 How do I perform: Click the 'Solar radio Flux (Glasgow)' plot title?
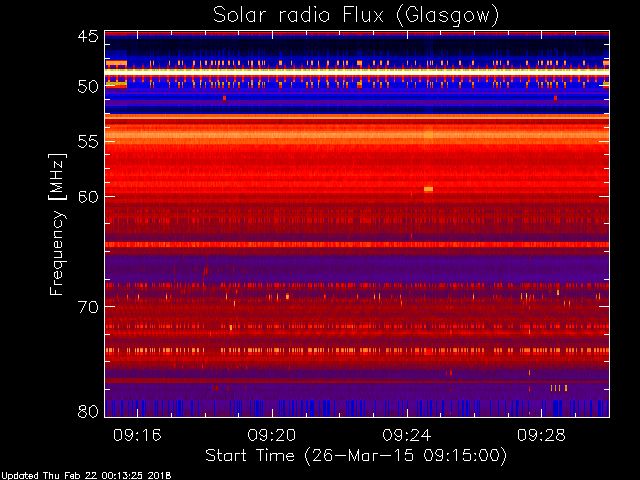pyautogui.click(x=356, y=16)
